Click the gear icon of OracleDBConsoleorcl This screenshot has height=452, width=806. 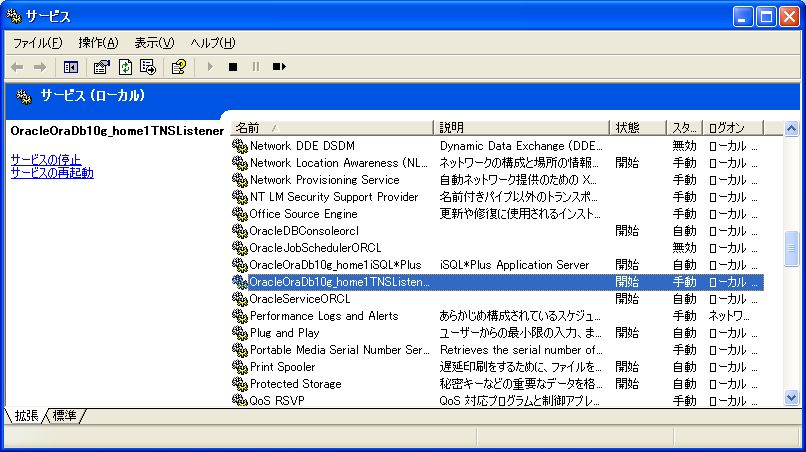click(240, 231)
